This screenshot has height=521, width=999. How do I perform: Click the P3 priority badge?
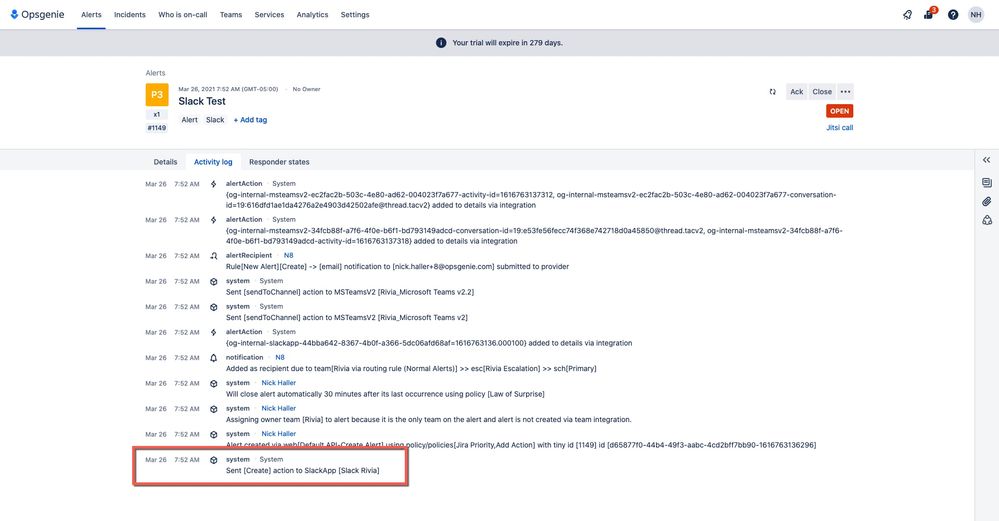coord(157,95)
